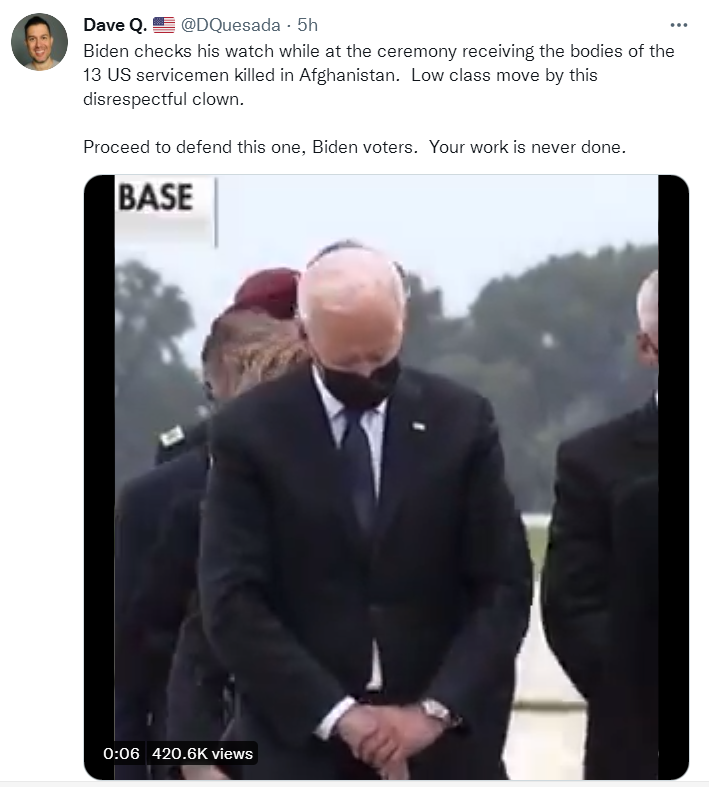The width and height of the screenshot is (709, 787).
Task: Click the 0:06 video duration badge
Action: [121, 753]
